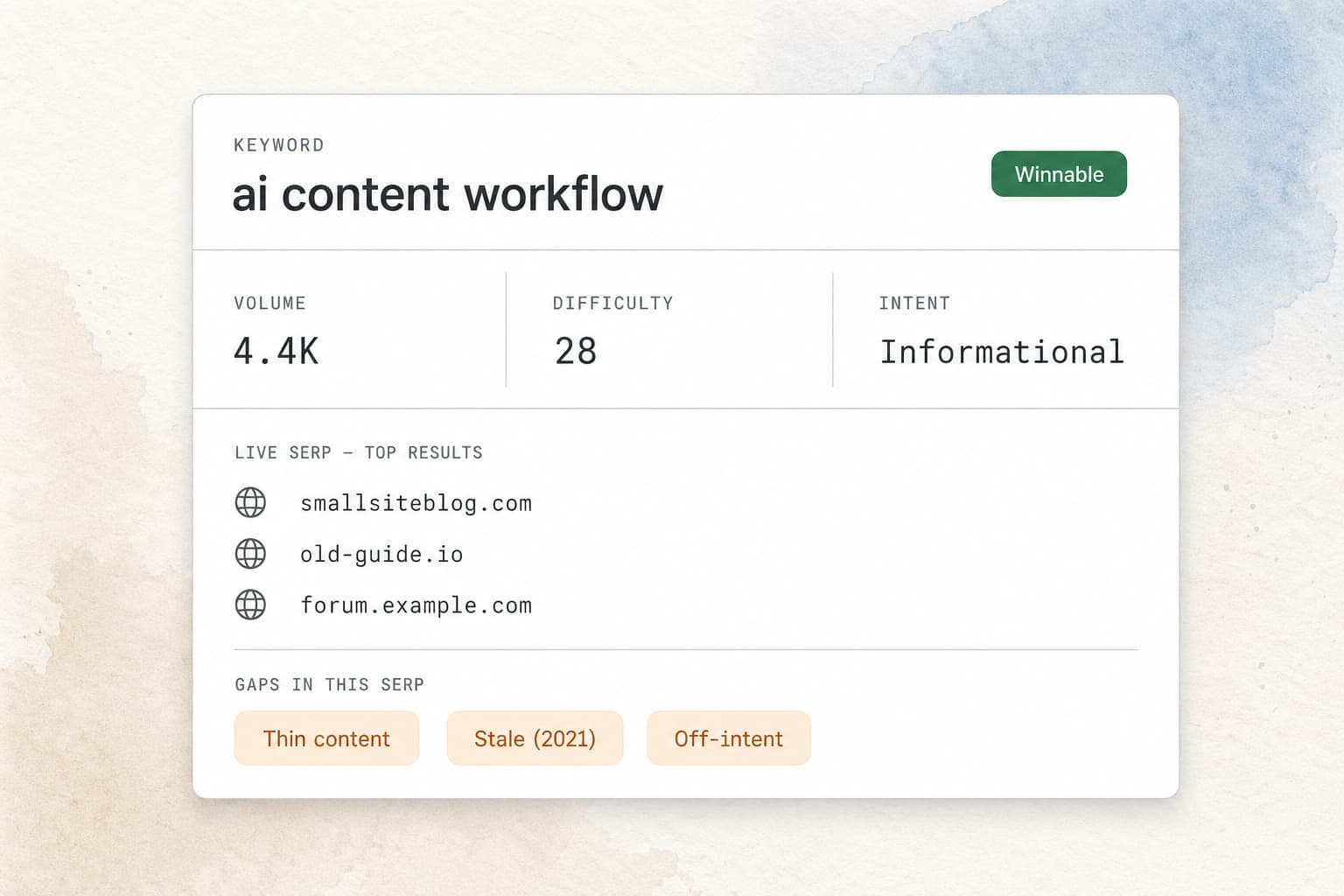
Task: Click the VOLUME label
Action: pos(269,303)
